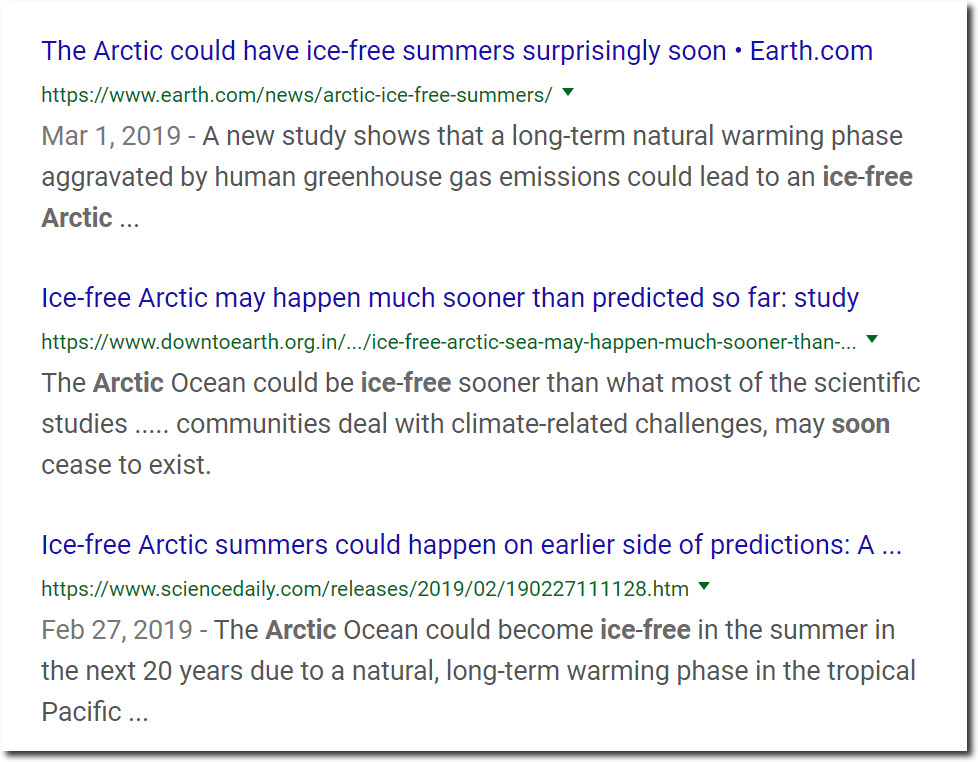Viewport: 978px width, 762px height.
Task: Click the bold 'Arctic' in 'The Arctic Ocean could become'
Action: tap(301, 630)
